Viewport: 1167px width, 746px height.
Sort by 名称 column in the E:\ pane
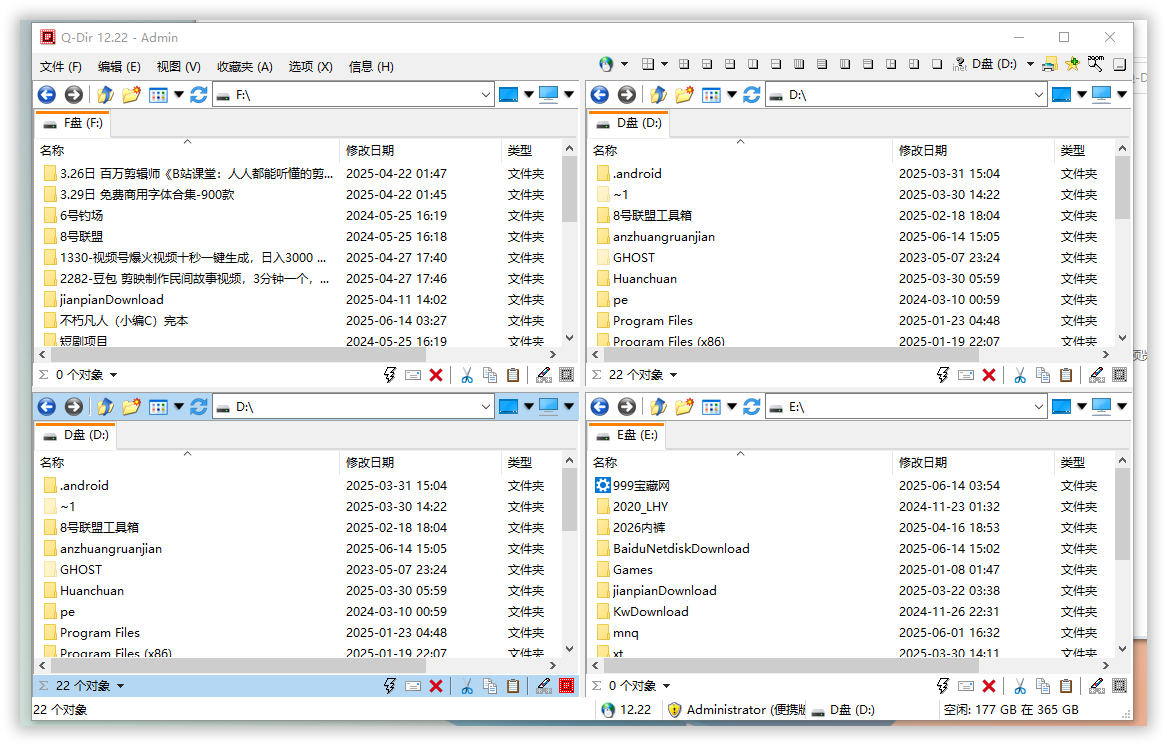pyautogui.click(x=741, y=462)
